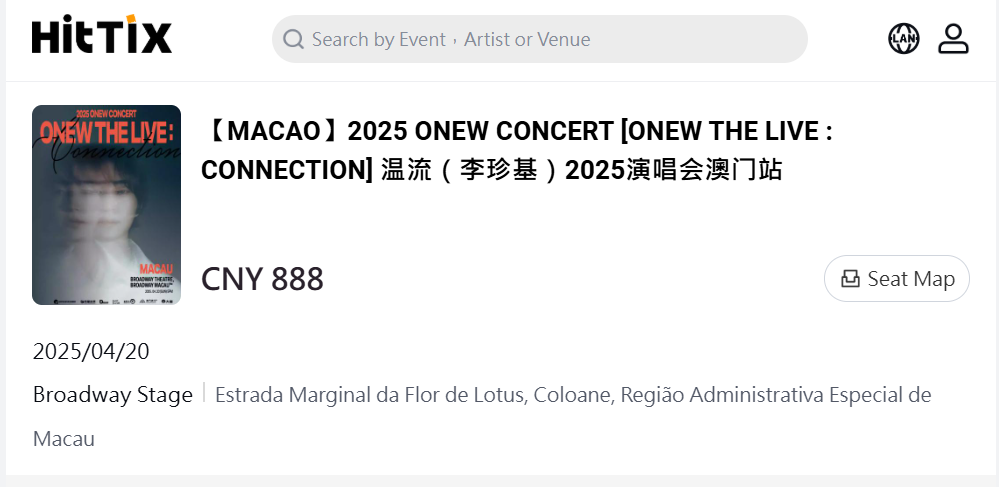This screenshot has width=999, height=487.
Task: Click the red ONEW THE LIVE text on poster
Action: [x=106, y=131]
